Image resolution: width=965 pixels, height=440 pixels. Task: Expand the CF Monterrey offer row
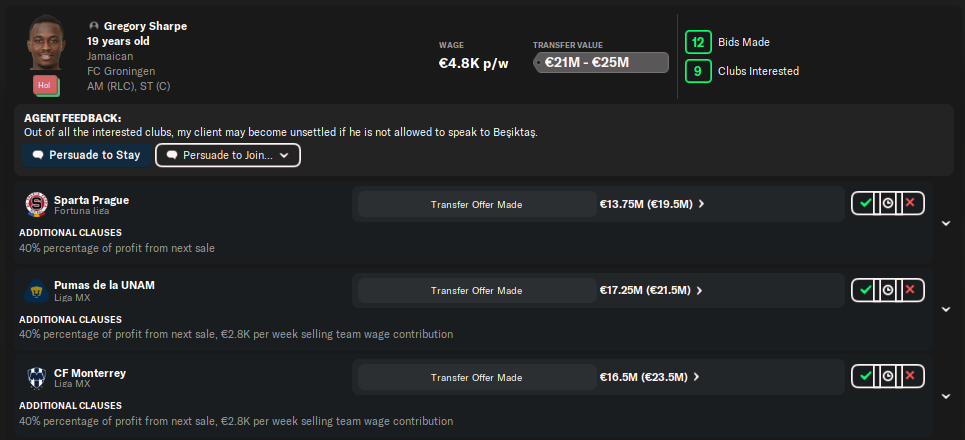point(946,396)
